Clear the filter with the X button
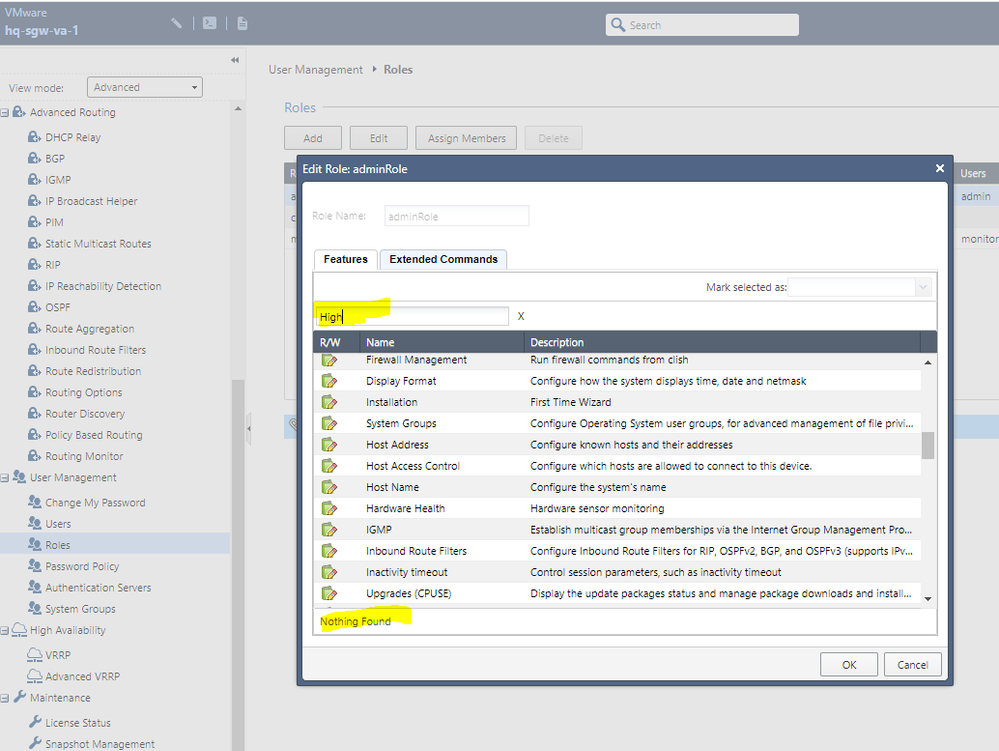Viewport: 999px width, 751px height. click(521, 317)
